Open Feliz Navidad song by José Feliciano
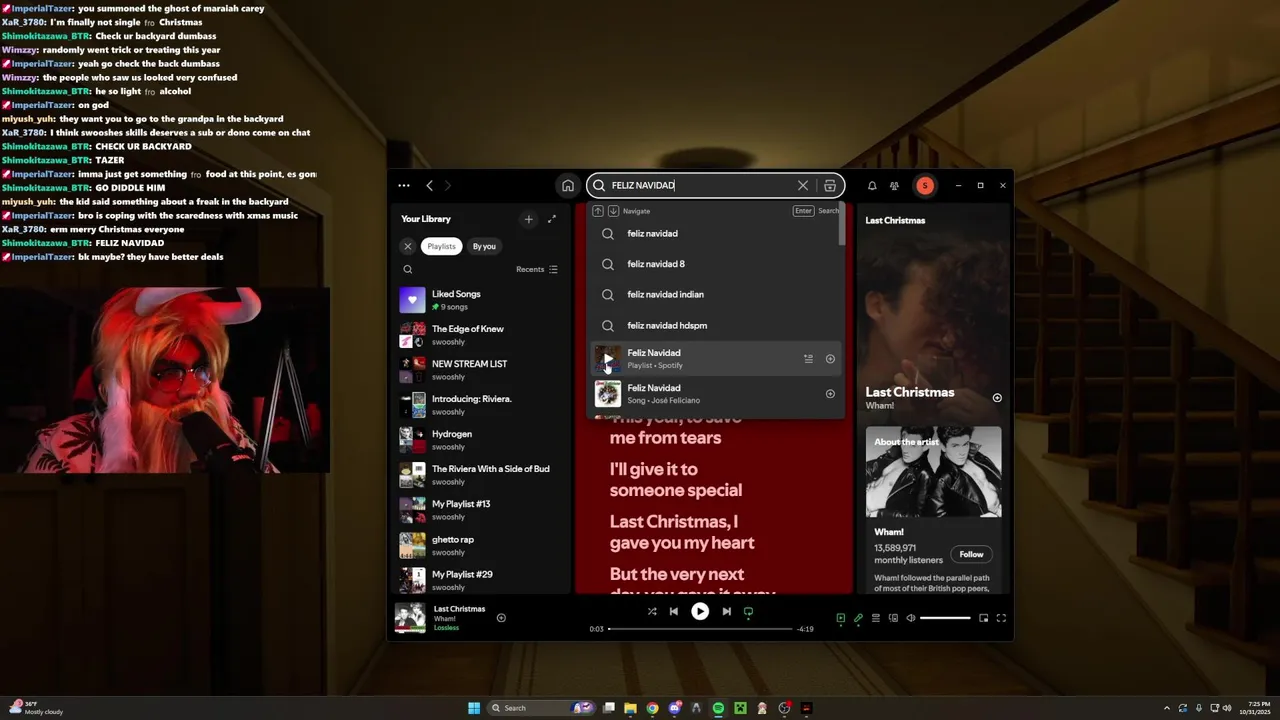Viewport: 1280px width, 720px height. pyautogui.click(x=716, y=394)
